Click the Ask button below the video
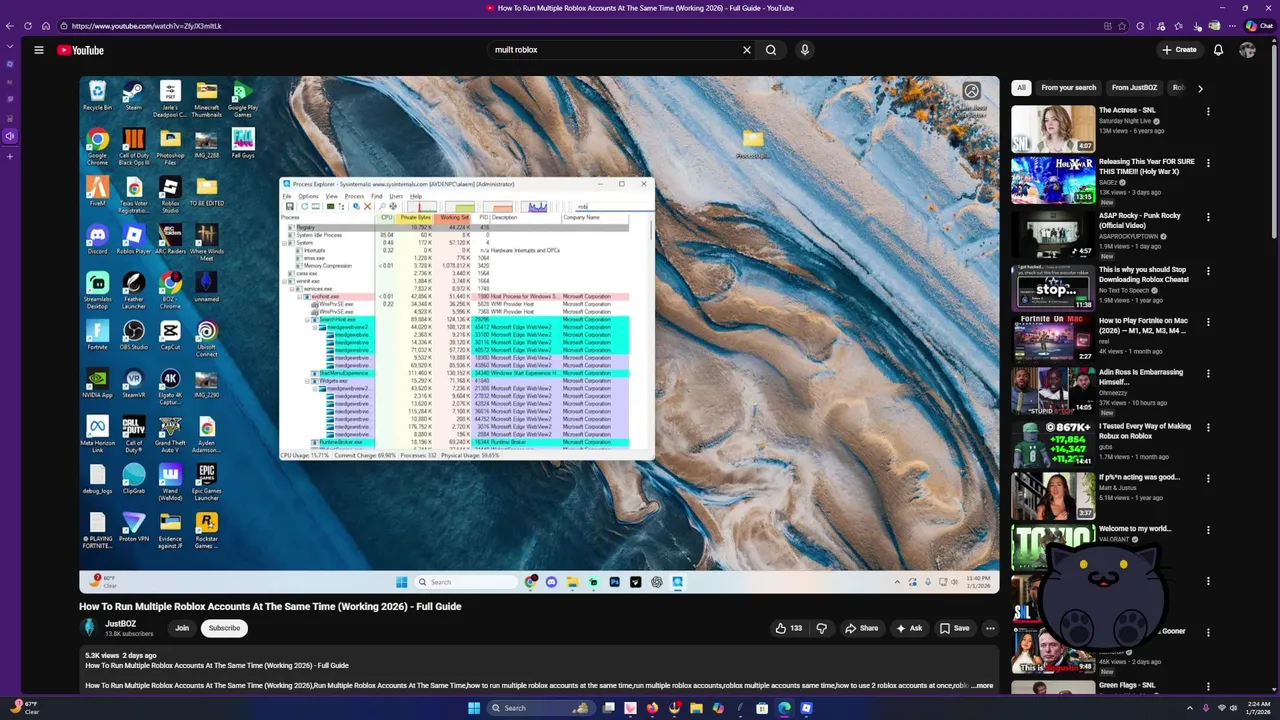The width and height of the screenshot is (1280, 720). pyautogui.click(x=909, y=628)
